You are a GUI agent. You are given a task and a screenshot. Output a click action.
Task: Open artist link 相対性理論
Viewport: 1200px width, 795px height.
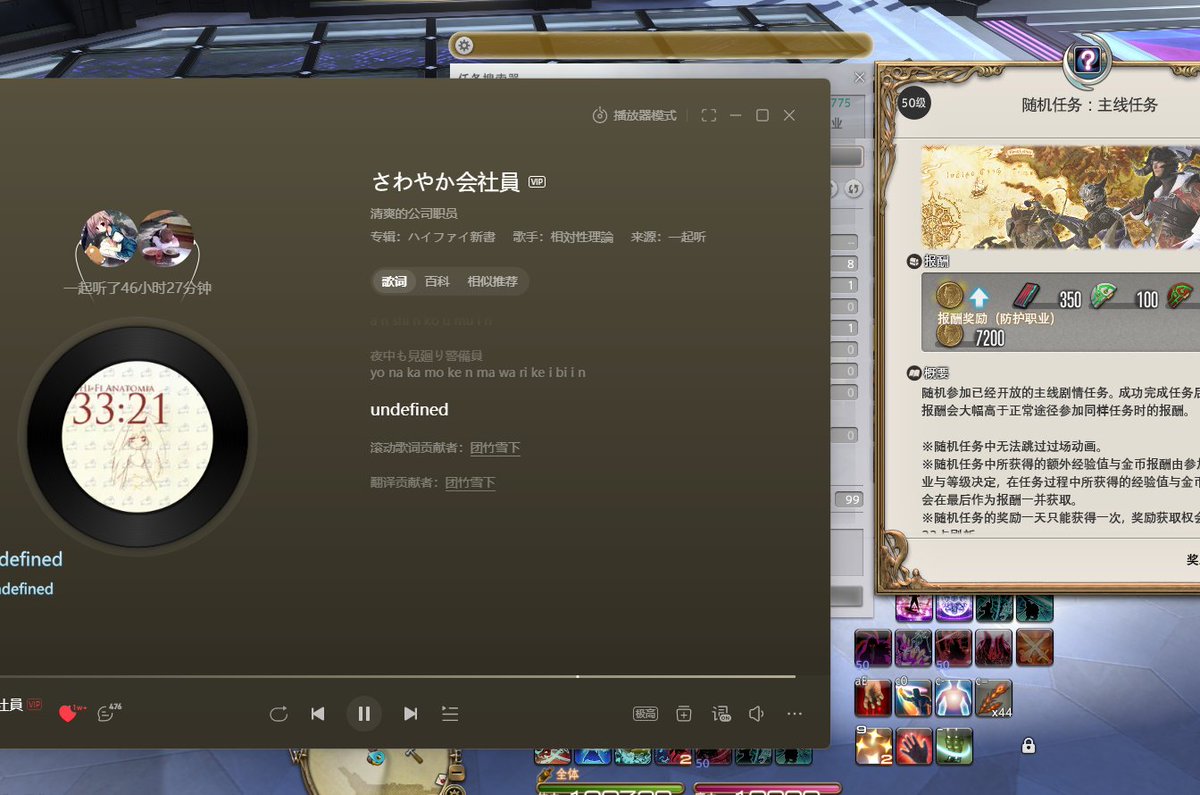coord(582,237)
